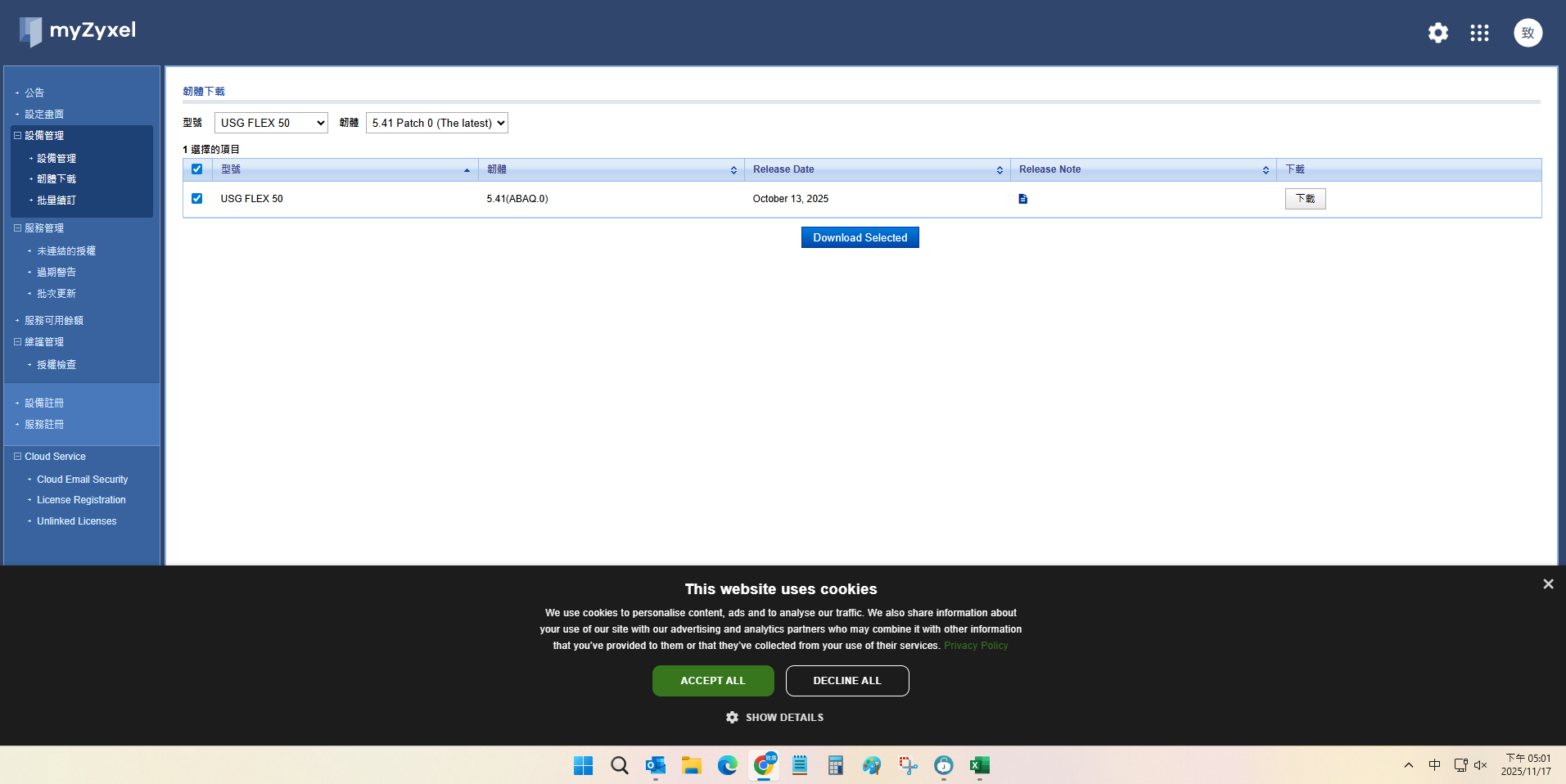Open the Windows Start menu
The image size is (1566, 784).
tap(584, 765)
